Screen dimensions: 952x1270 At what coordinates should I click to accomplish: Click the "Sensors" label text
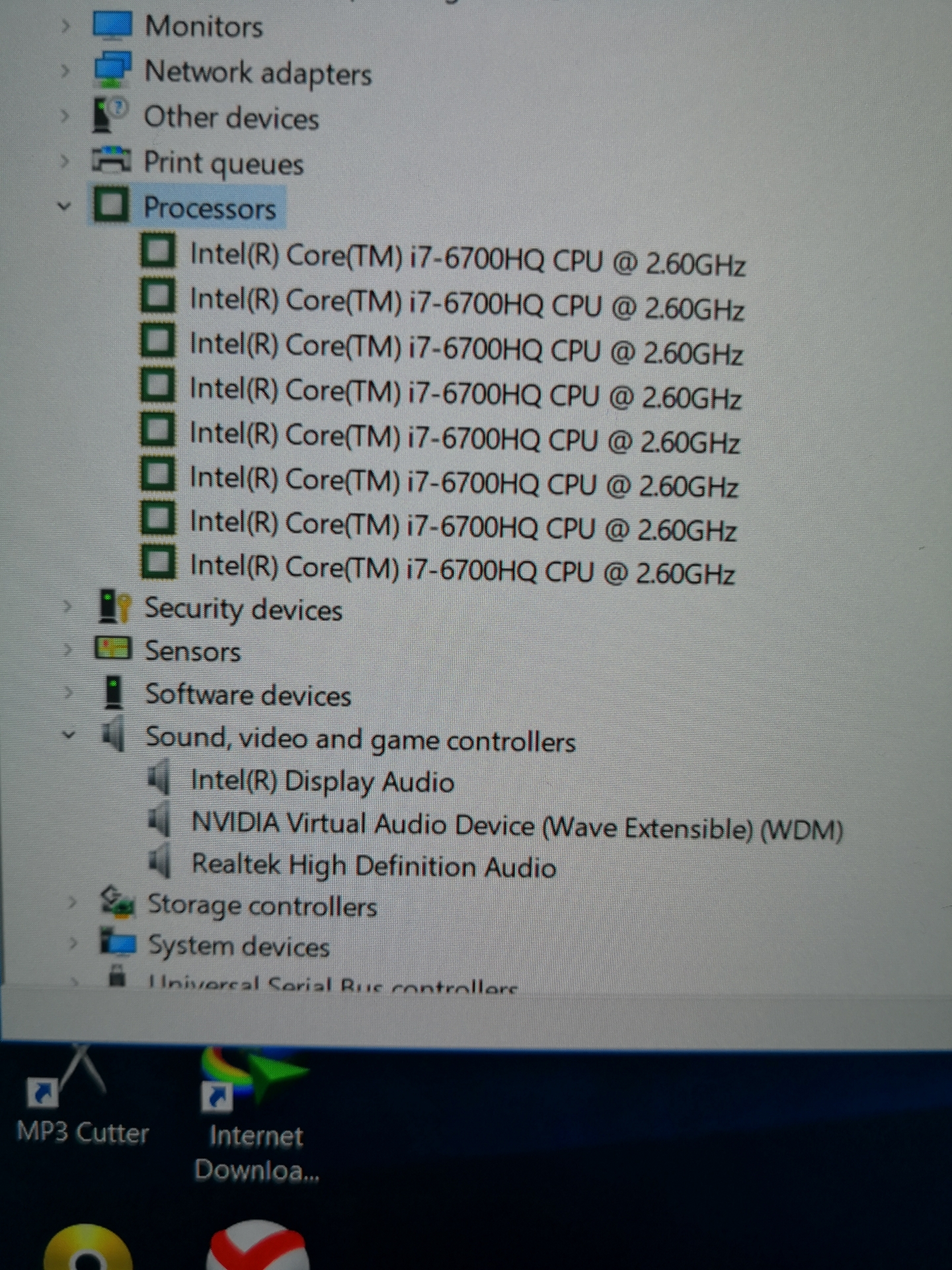pyautogui.click(x=193, y=651)
